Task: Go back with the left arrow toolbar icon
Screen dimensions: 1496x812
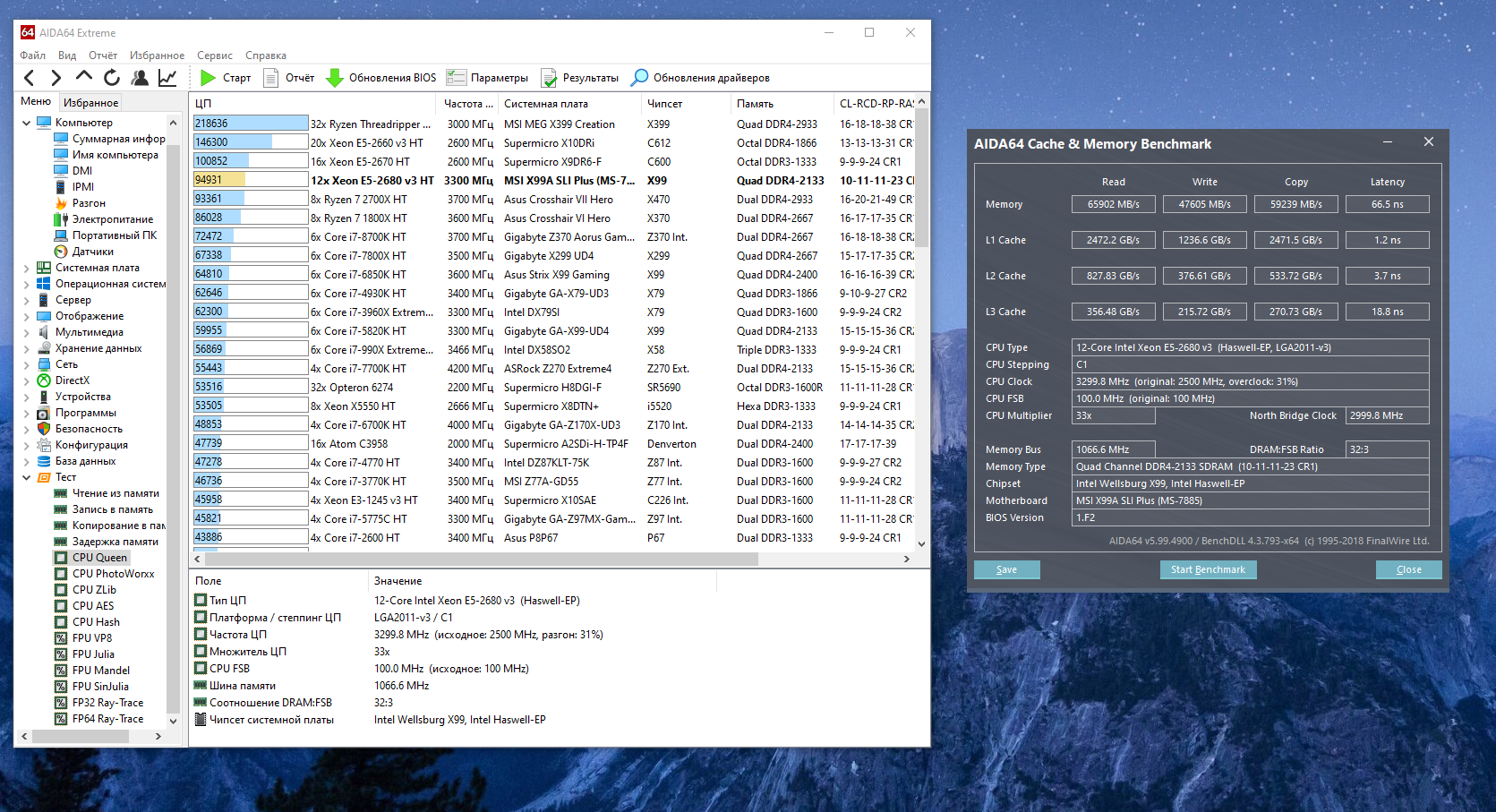Action: 30,78
